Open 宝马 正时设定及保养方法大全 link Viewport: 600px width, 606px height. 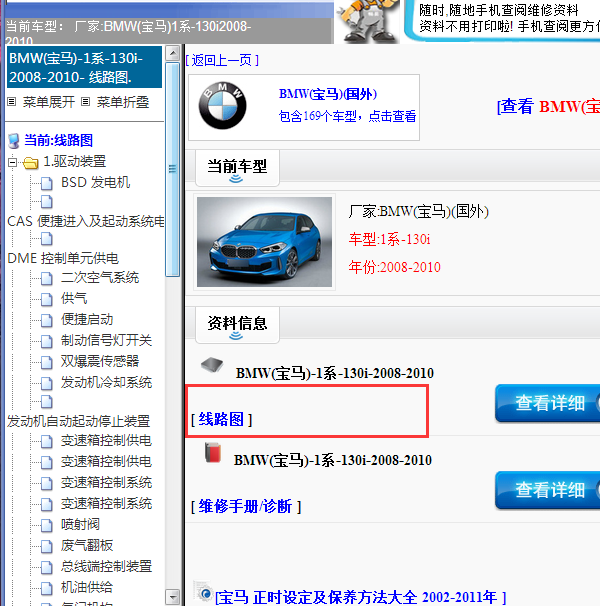click(x=360, y=597)
